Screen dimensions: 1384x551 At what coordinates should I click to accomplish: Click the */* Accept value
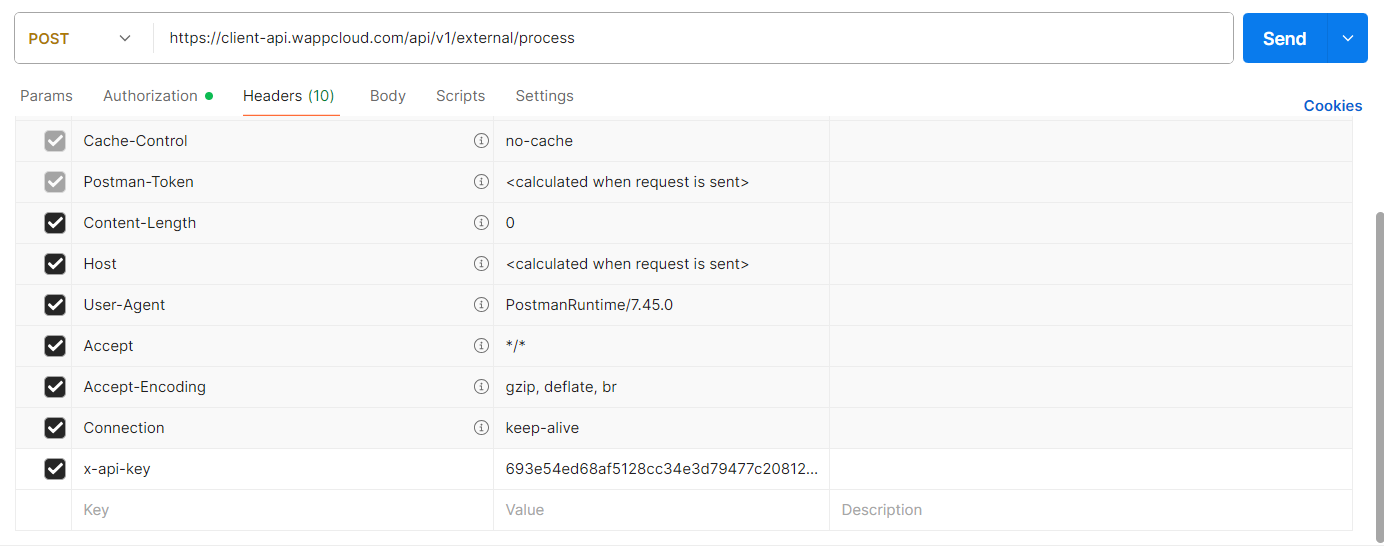[x=515, y=346]
